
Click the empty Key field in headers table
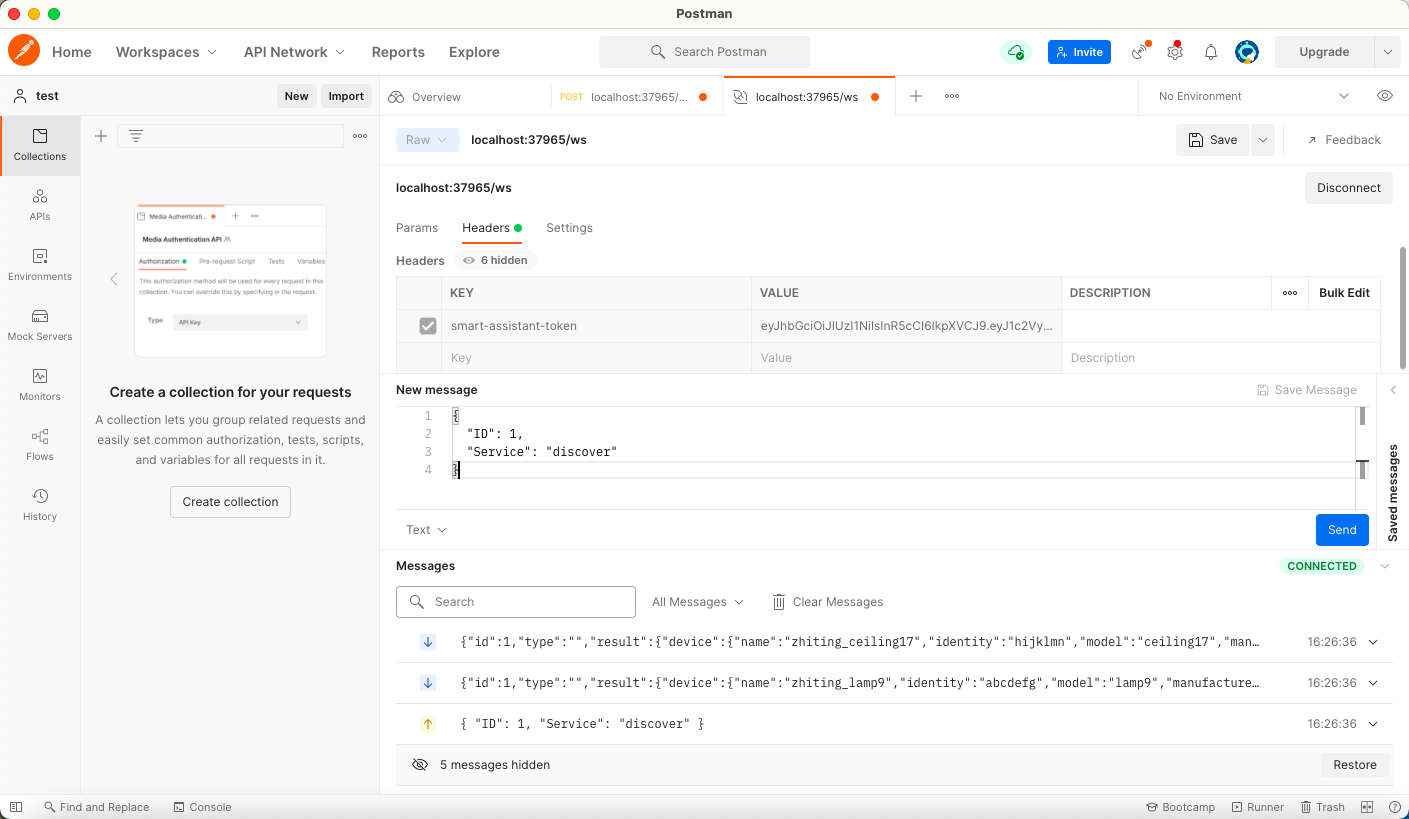coord(596,358)
